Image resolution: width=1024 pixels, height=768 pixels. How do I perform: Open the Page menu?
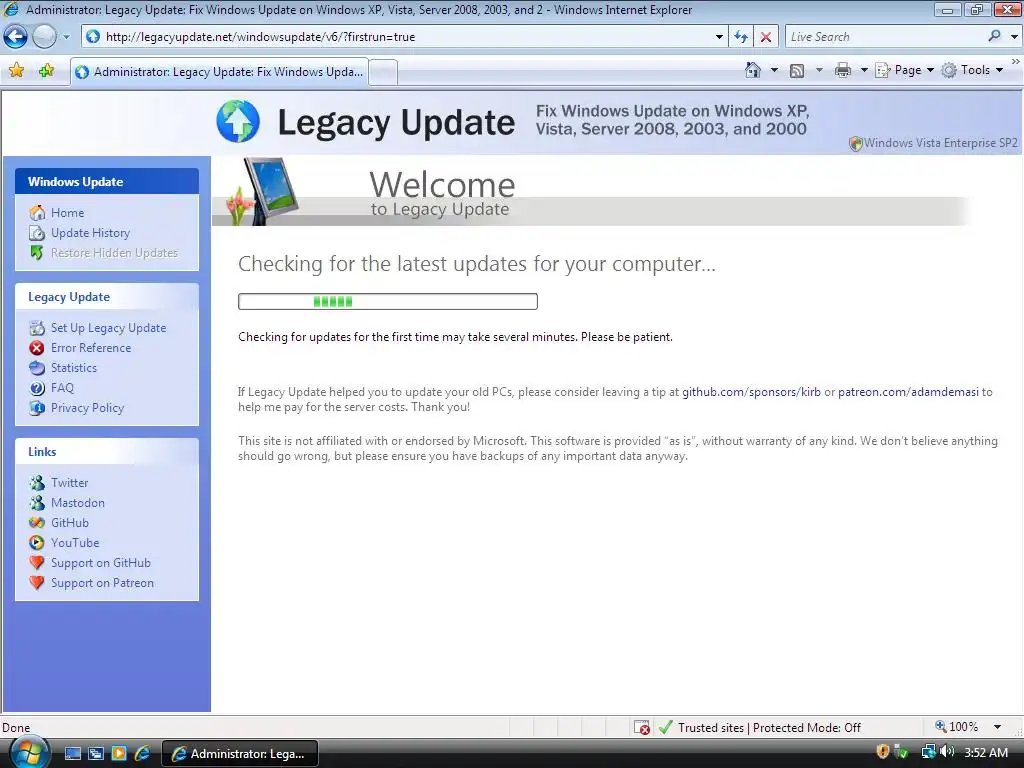[904, 70]
